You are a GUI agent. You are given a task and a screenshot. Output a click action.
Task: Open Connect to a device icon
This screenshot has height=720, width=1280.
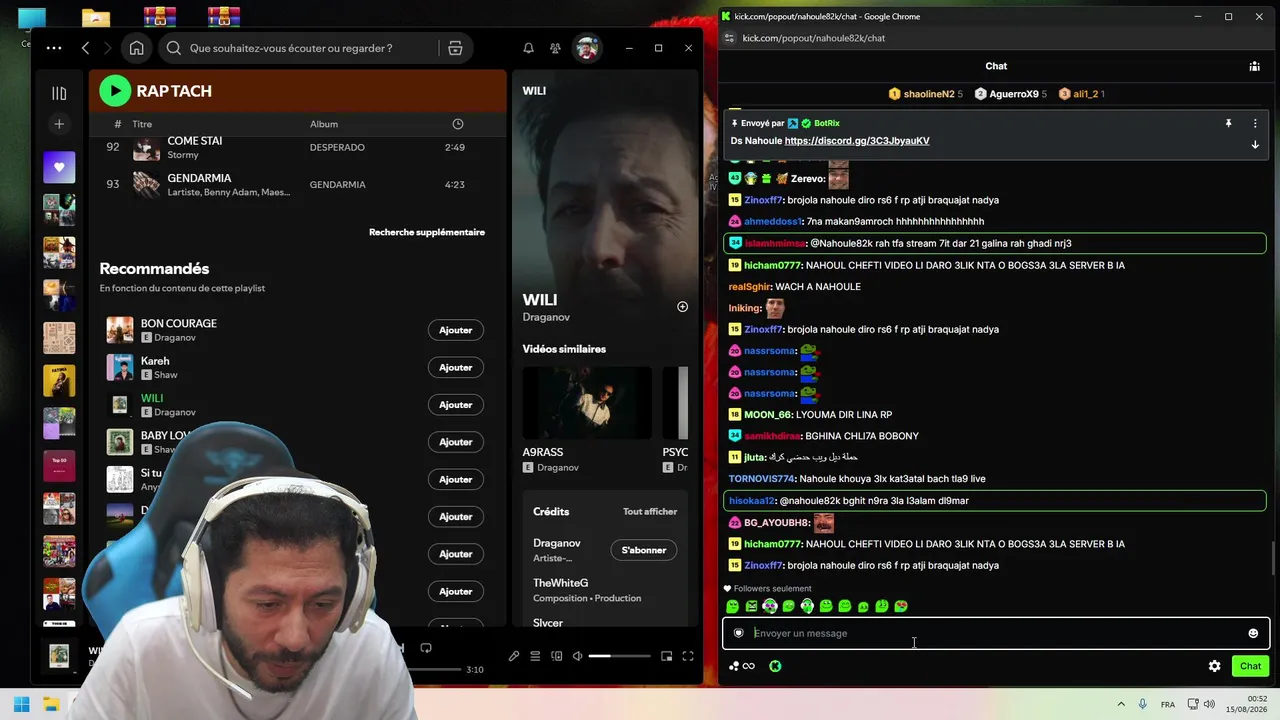point(557,656)
